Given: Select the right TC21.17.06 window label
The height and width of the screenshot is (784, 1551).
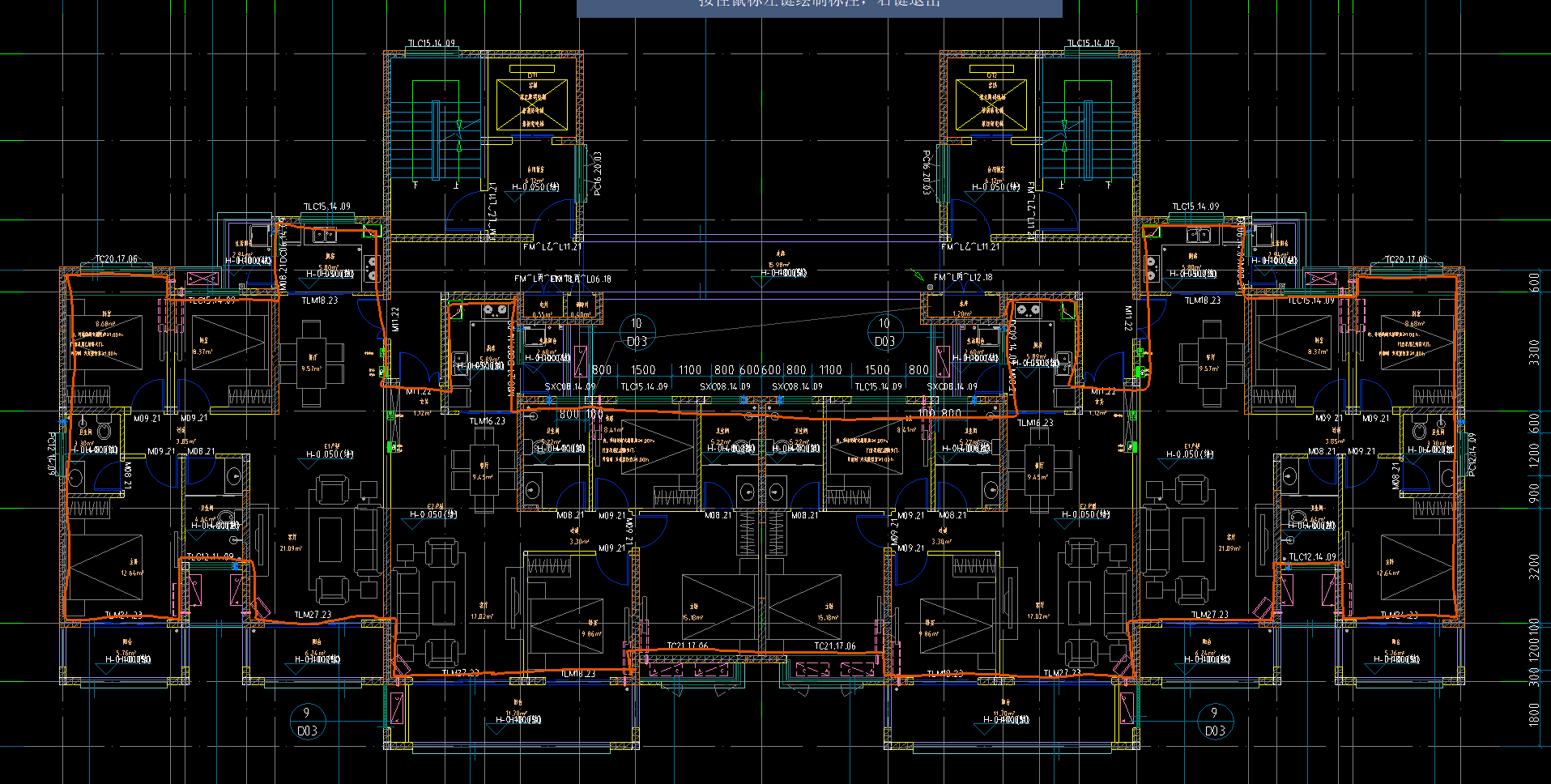Looking at the screenshot, I should click(x=835, y=646).
